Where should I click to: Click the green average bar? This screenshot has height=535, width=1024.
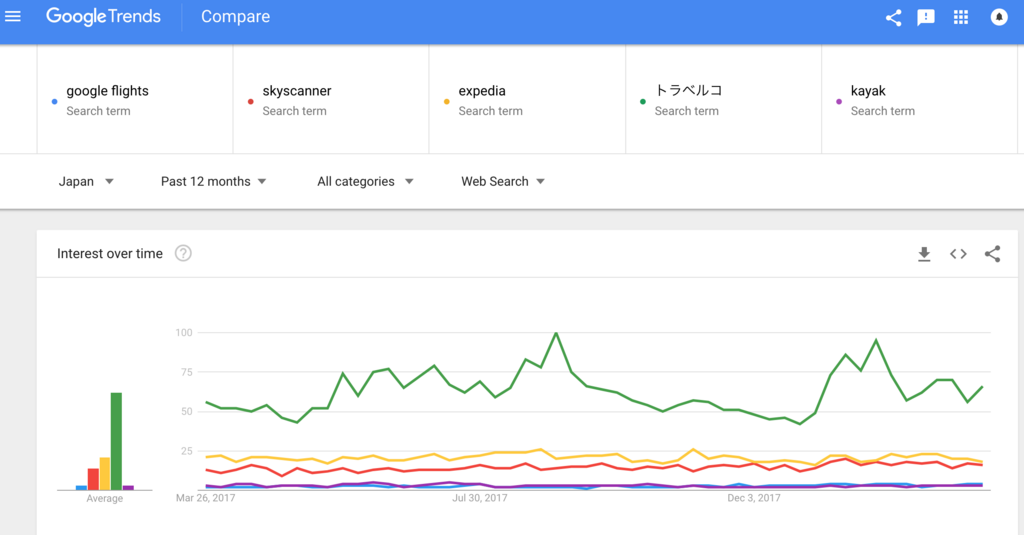click(x=116, y=441)
